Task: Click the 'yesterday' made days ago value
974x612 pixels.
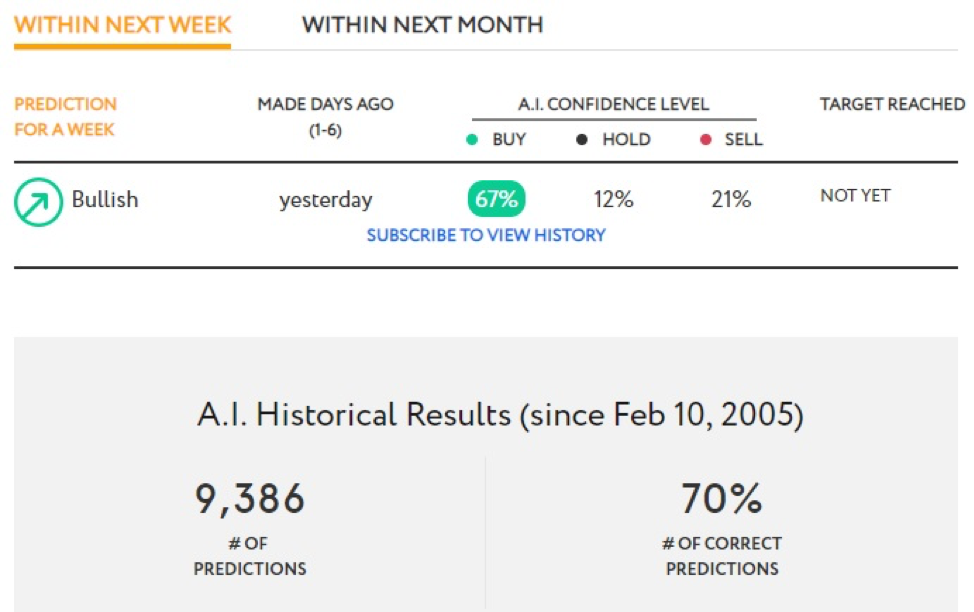Action: [325, 200]
